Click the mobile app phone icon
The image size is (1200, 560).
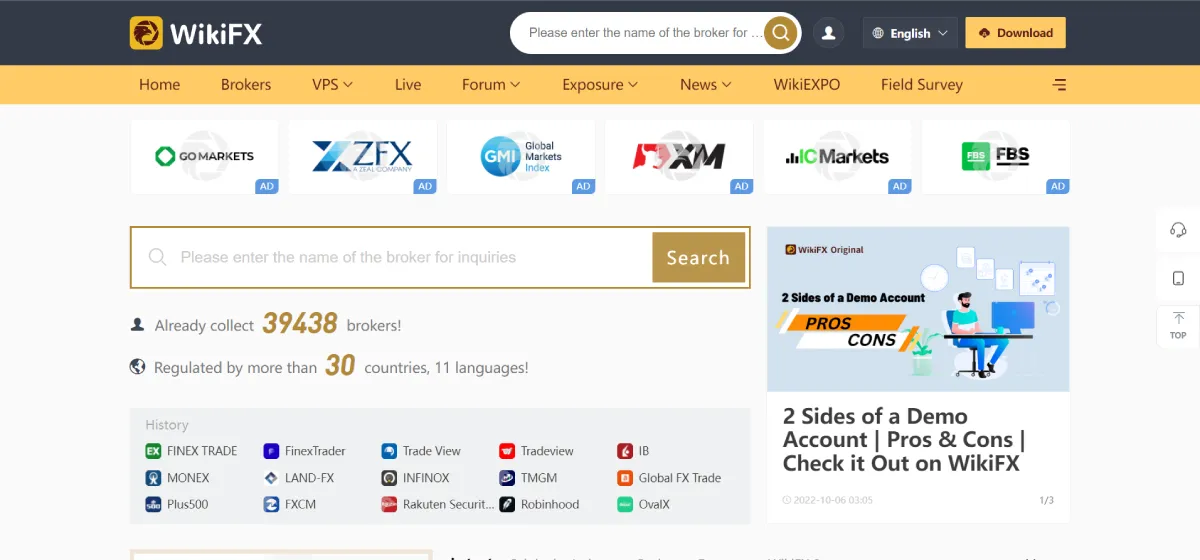coord(1178,278)
